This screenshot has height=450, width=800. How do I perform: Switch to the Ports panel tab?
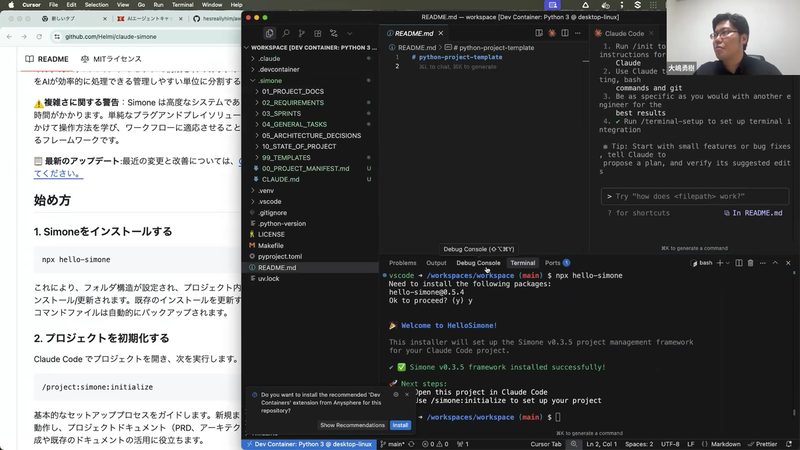coord(557,263)
